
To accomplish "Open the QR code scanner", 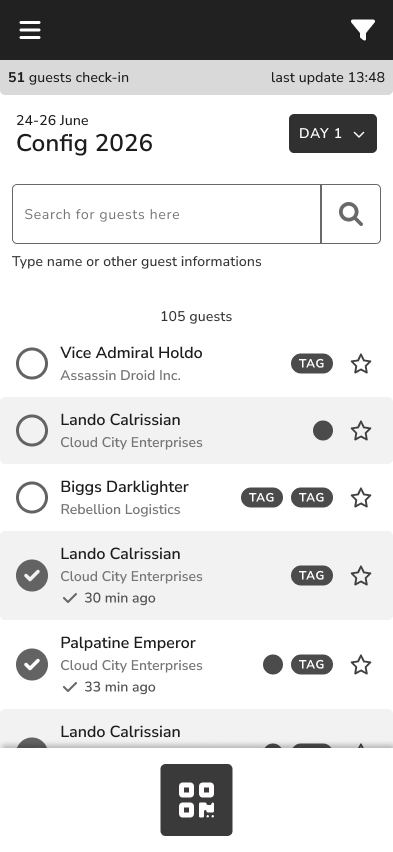I will (196, 800).
